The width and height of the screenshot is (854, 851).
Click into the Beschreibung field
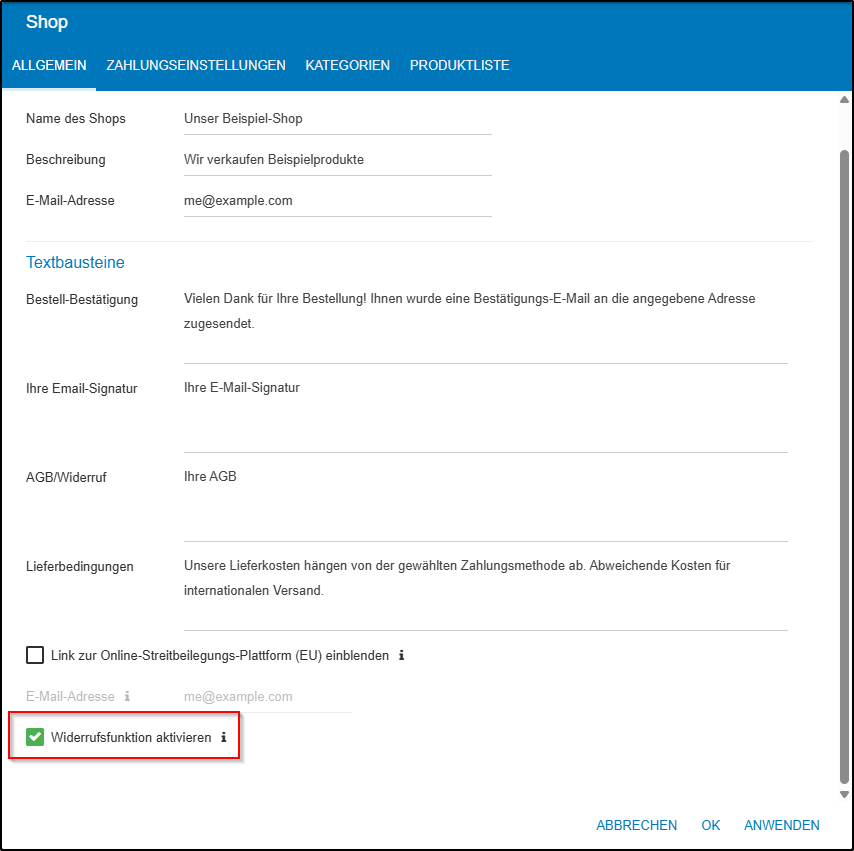(x=338, y=160)
